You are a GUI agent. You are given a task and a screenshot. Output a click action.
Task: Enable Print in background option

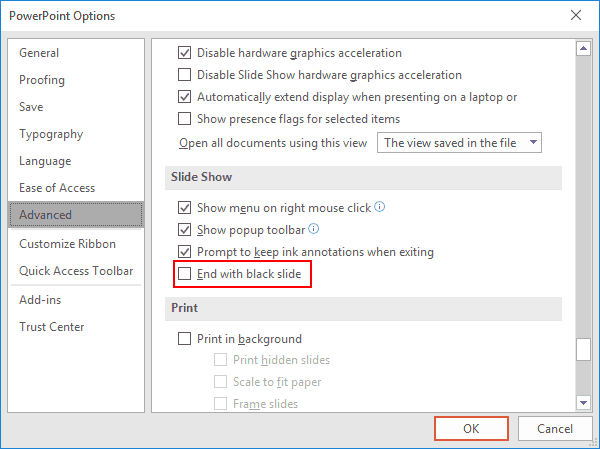click(x=184, y=339)
